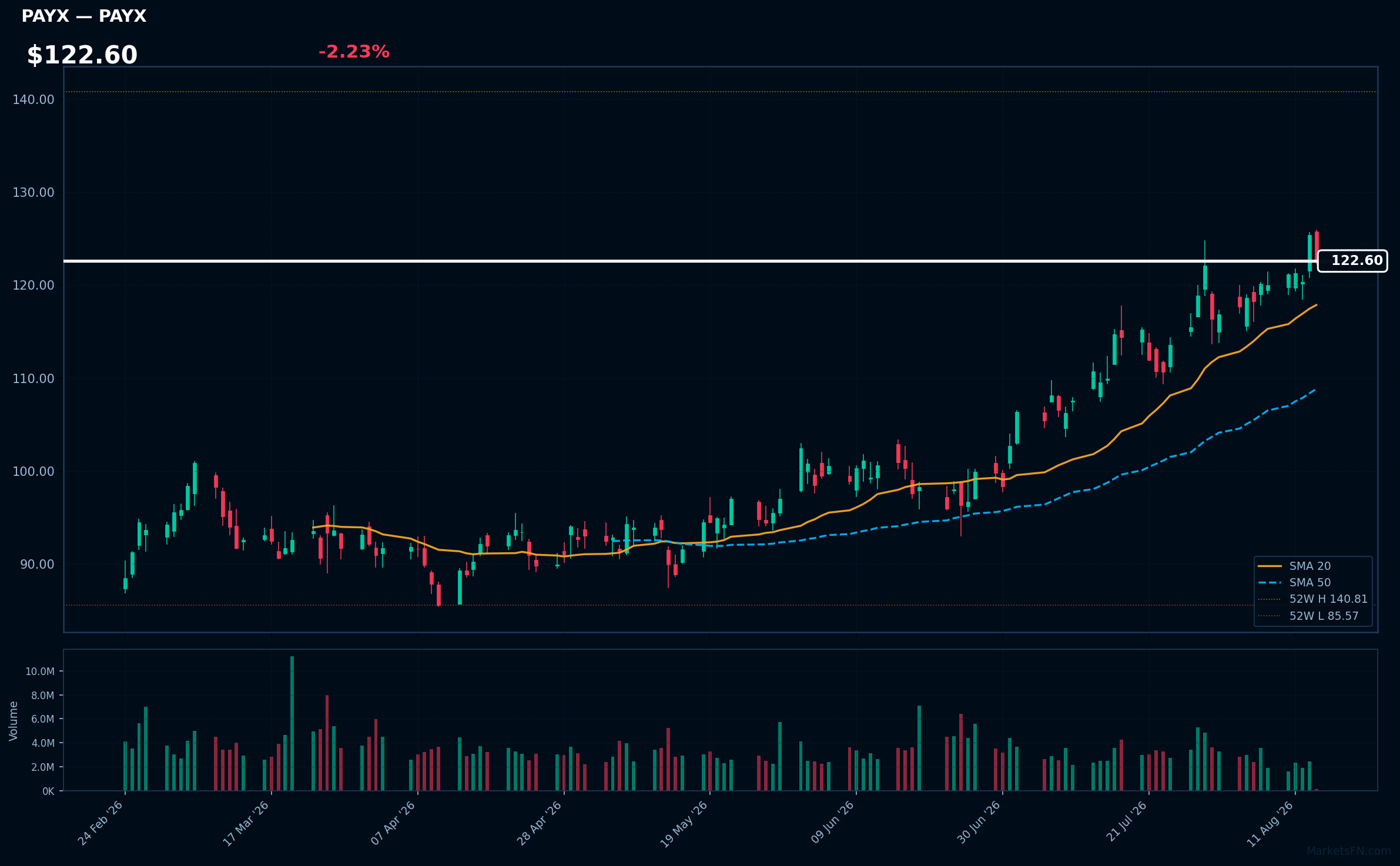Click the 24 Feb '26 date label
The width and height of the screenshot is (1400, 866).
pos(101,823)
